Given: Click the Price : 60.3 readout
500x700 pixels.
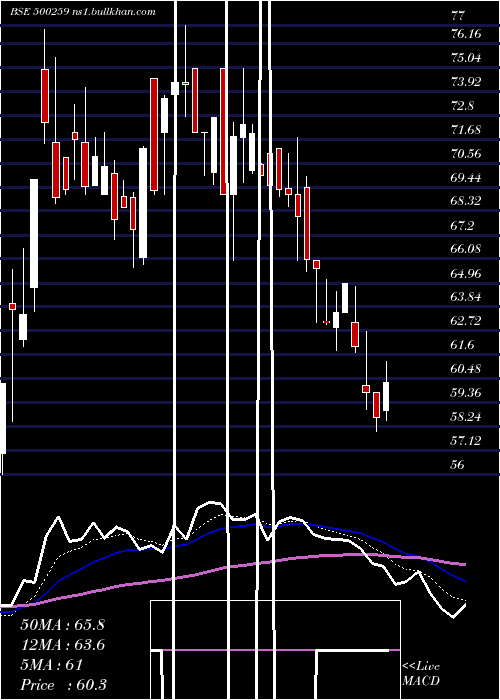Looking at the screenshot, I should [x=63, y=685].
